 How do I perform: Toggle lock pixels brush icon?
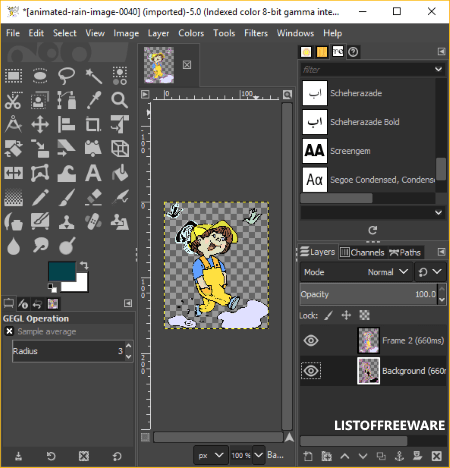point(329,315)
